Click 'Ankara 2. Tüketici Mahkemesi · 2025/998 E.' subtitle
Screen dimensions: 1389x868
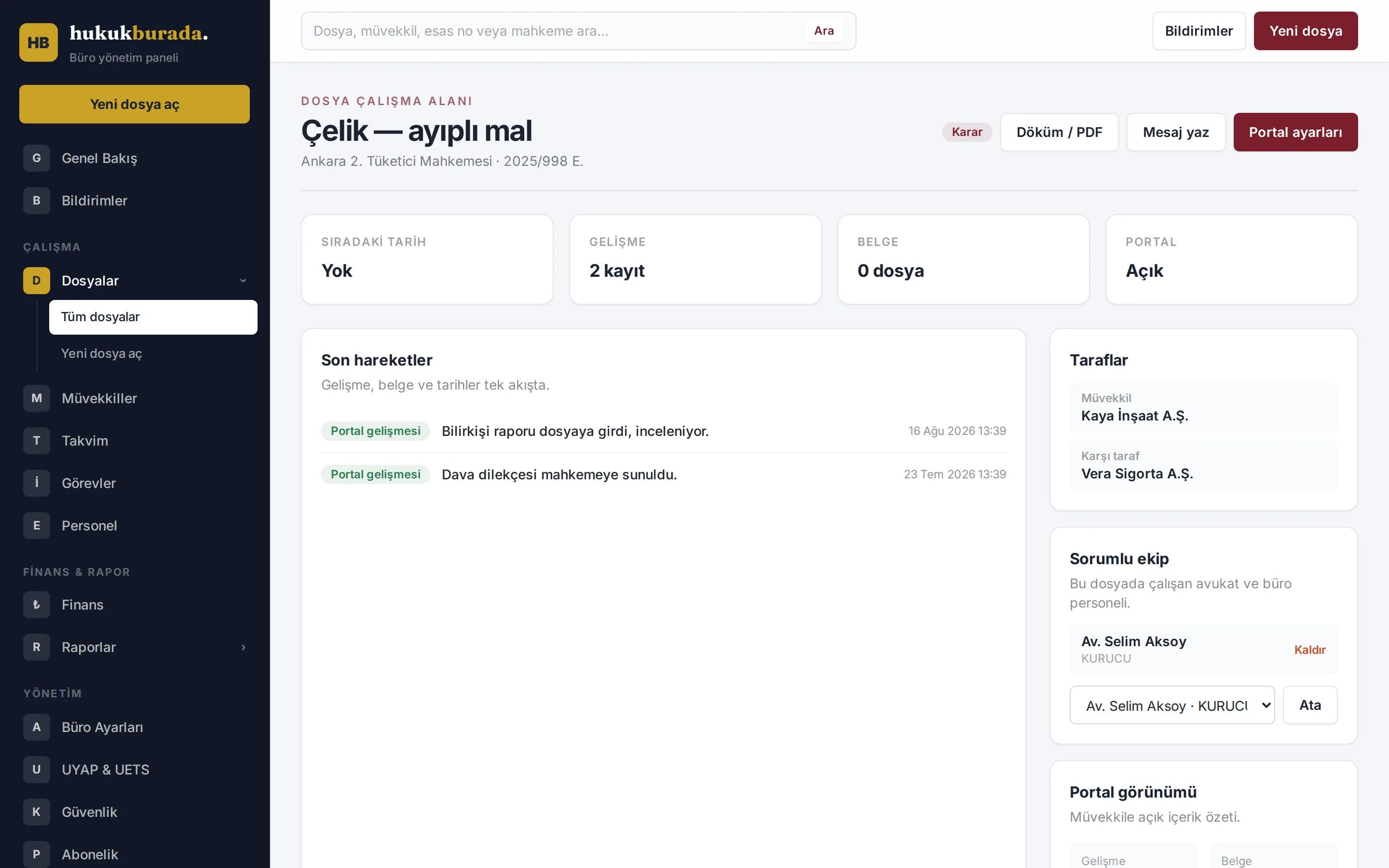(442, 162)
